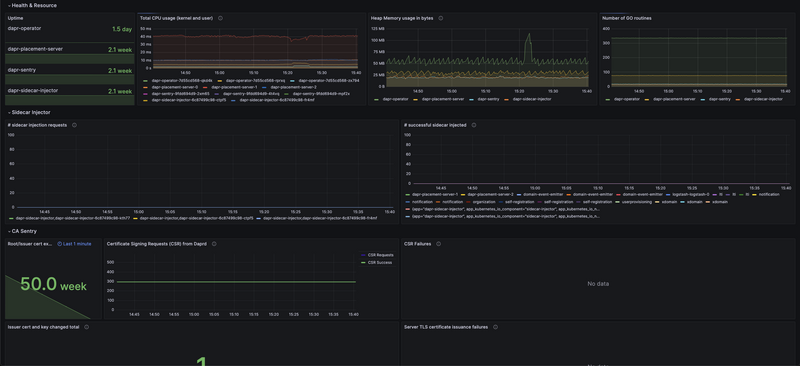Image resolution: width=800 pixels, height=366 pixels.
Task: Open info icon on Heap Memory usage panel
Action: (440, 18)
